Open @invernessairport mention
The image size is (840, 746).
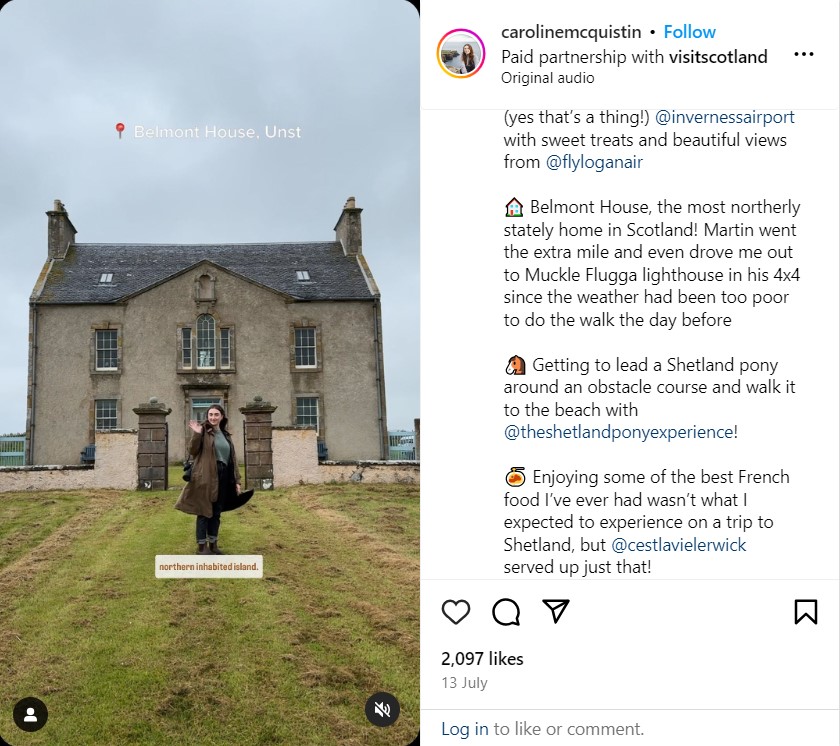724,117
